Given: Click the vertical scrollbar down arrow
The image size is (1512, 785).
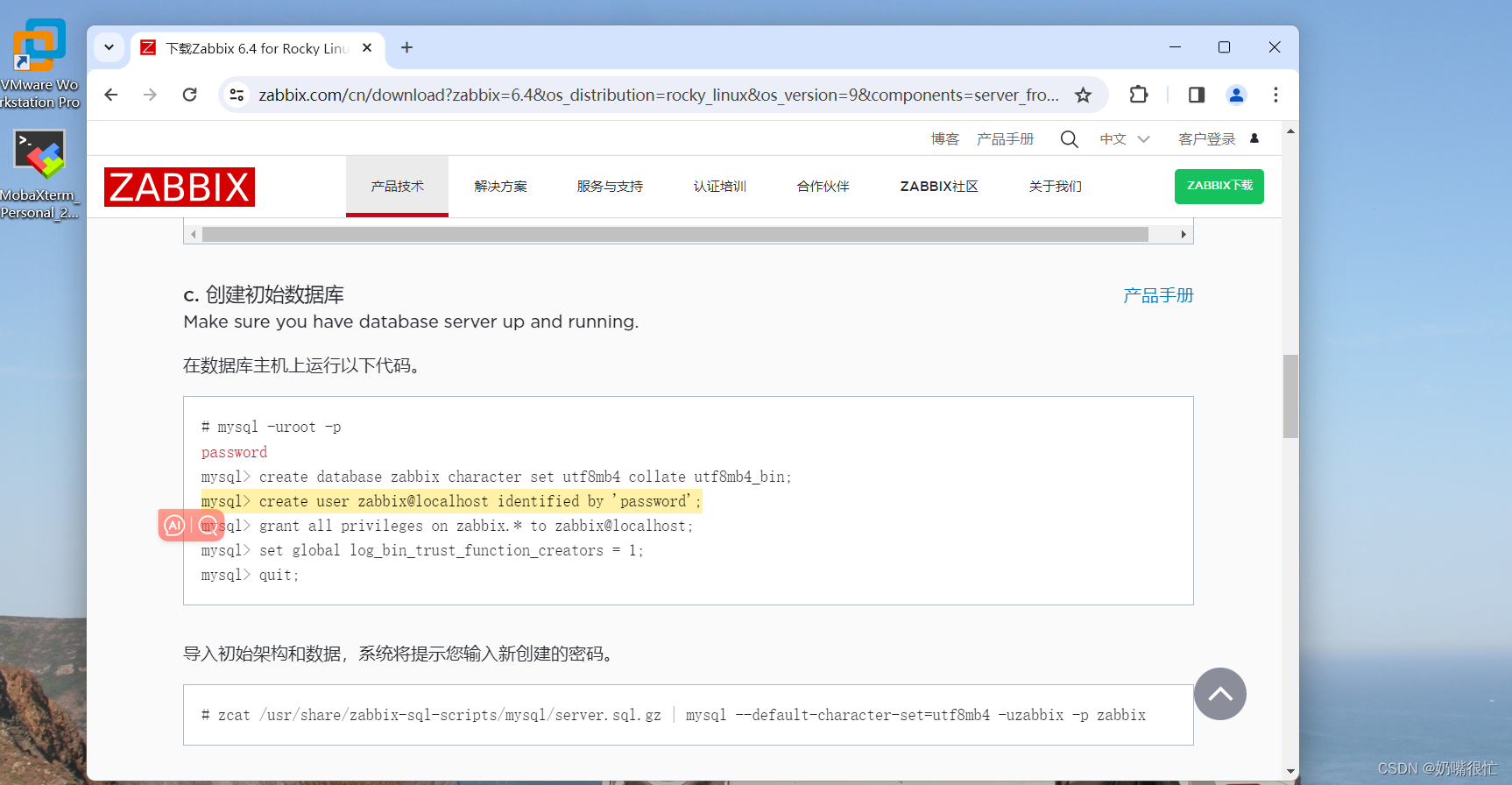Looking at the screenshot, I should [1290, 771].
